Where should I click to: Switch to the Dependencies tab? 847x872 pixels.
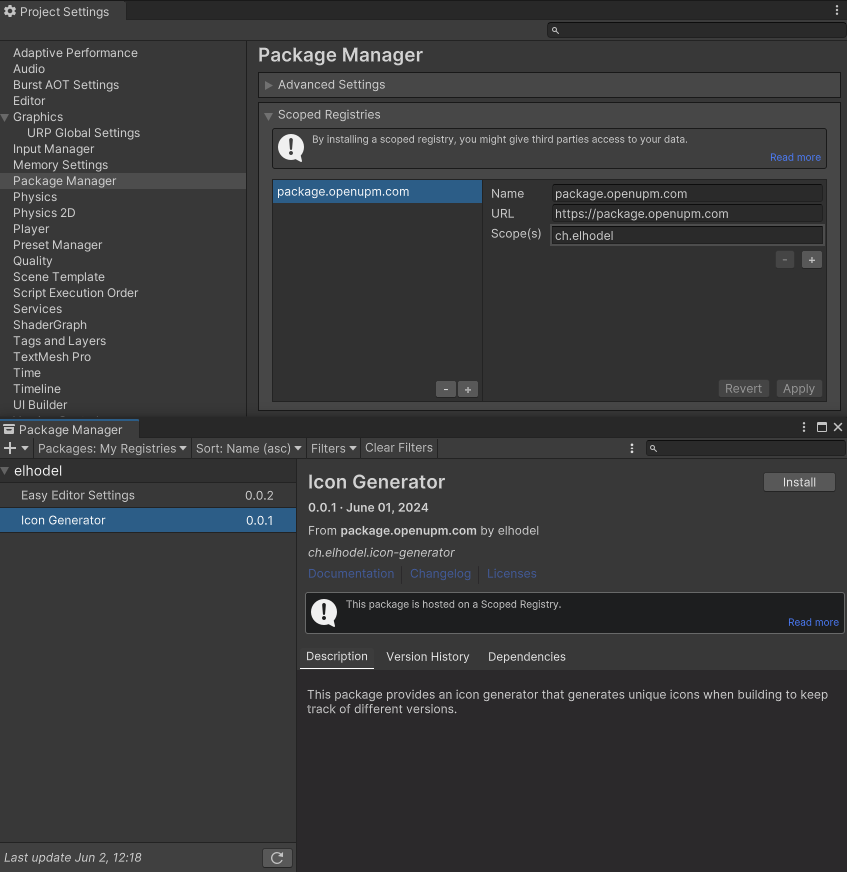pos(527,657)
